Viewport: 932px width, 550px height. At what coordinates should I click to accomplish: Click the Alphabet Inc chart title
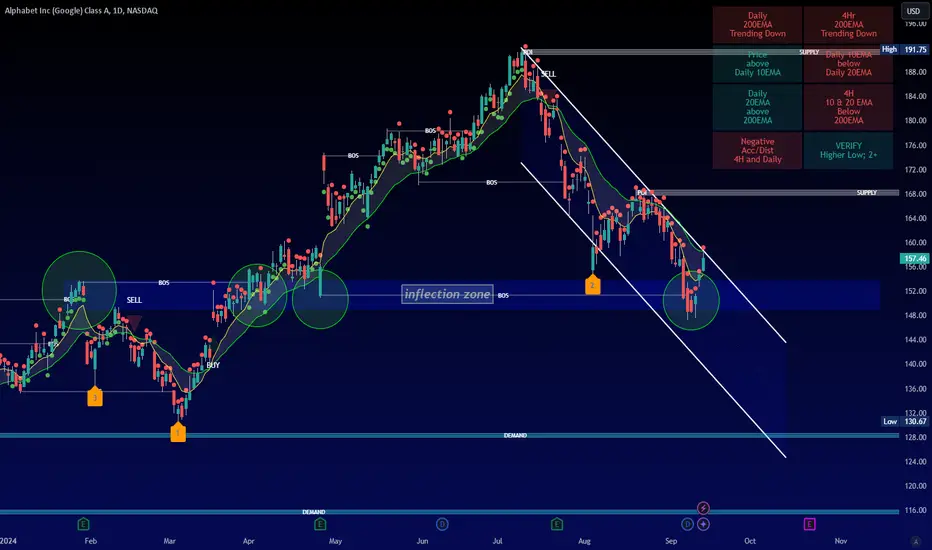click(x=81, y=10)
